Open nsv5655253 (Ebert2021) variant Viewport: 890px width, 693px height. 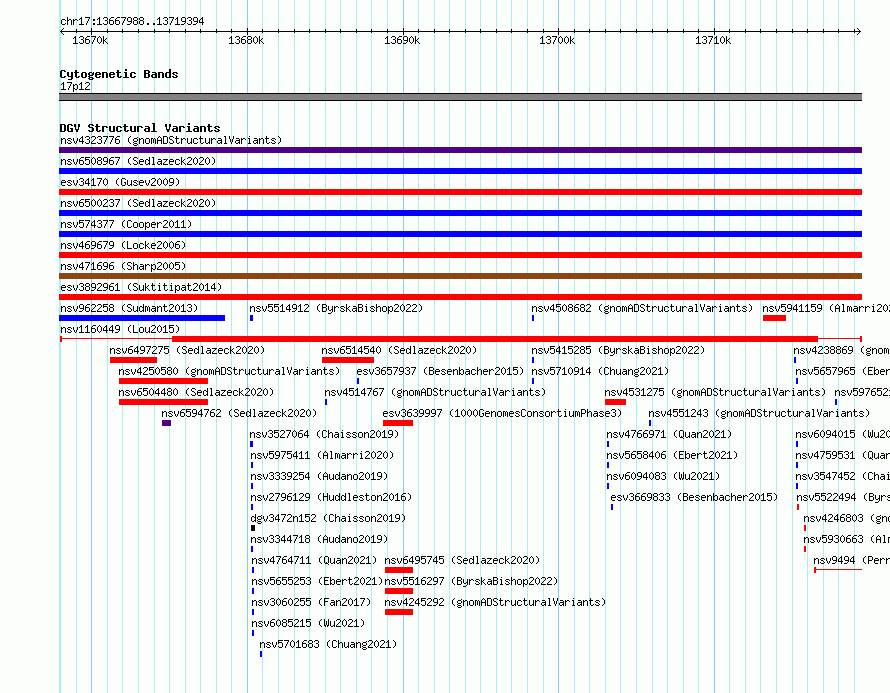[x=317, y=581]
